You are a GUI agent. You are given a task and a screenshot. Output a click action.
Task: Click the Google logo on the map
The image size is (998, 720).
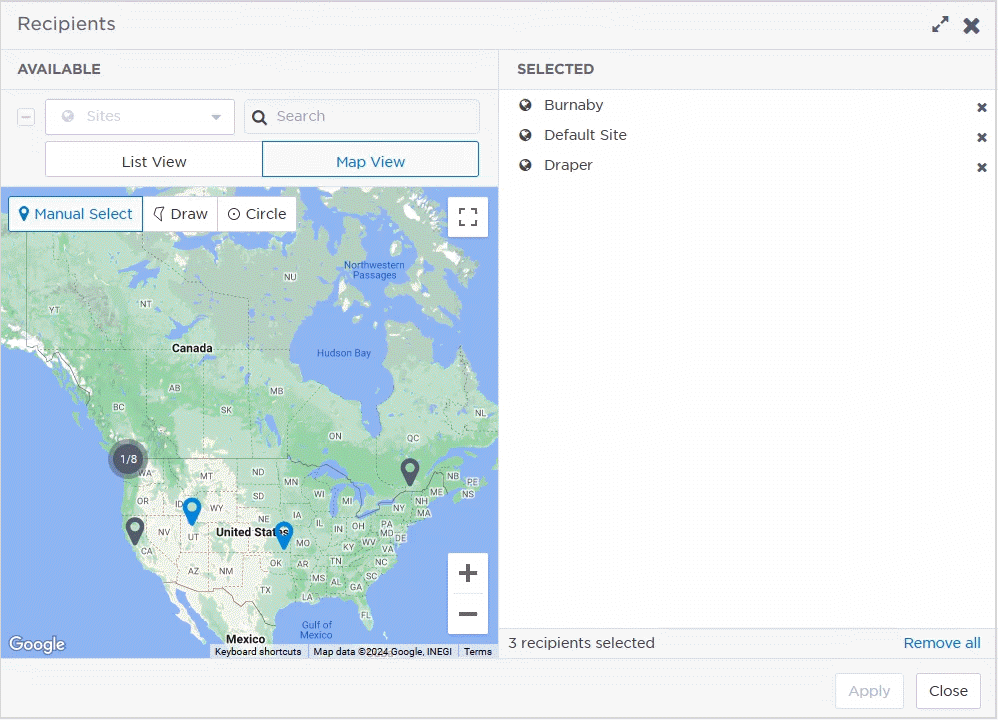[37, 644]
